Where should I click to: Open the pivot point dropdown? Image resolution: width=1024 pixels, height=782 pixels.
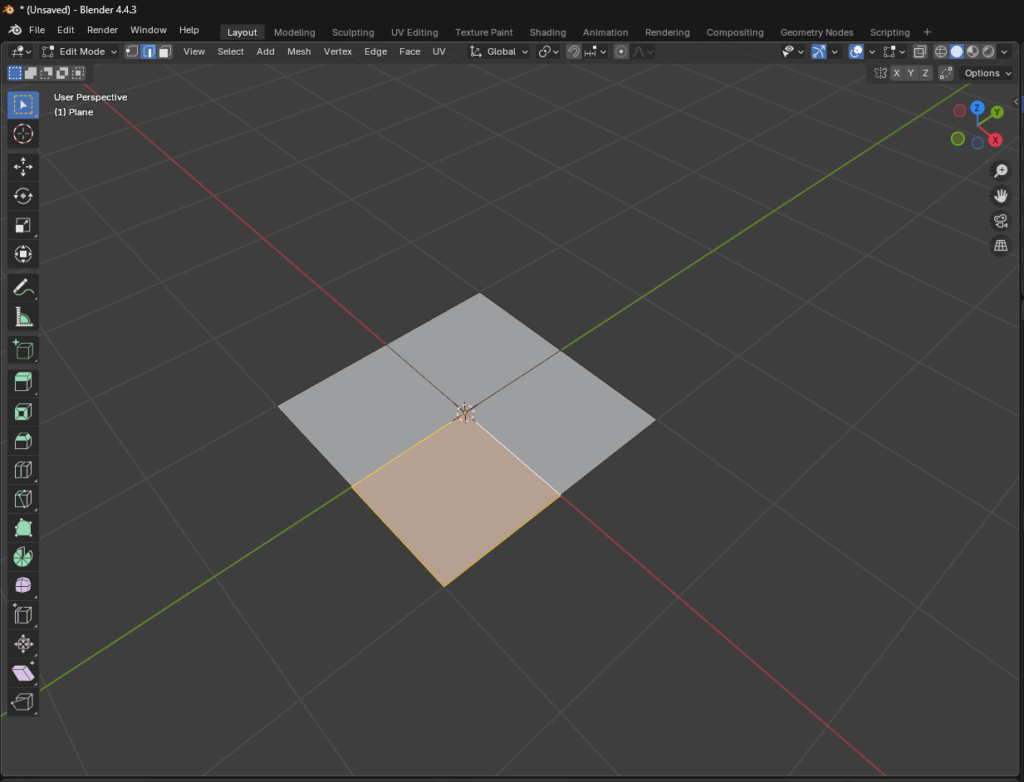(x=548, y=52)
